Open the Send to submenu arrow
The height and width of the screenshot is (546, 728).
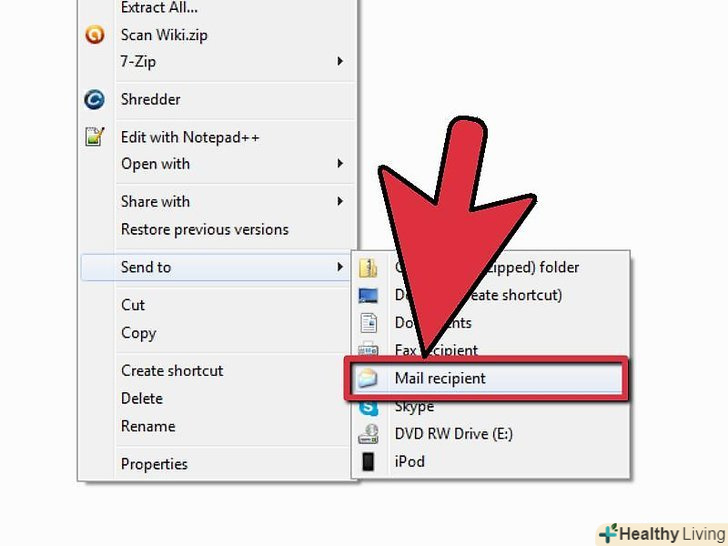point(340,267)
